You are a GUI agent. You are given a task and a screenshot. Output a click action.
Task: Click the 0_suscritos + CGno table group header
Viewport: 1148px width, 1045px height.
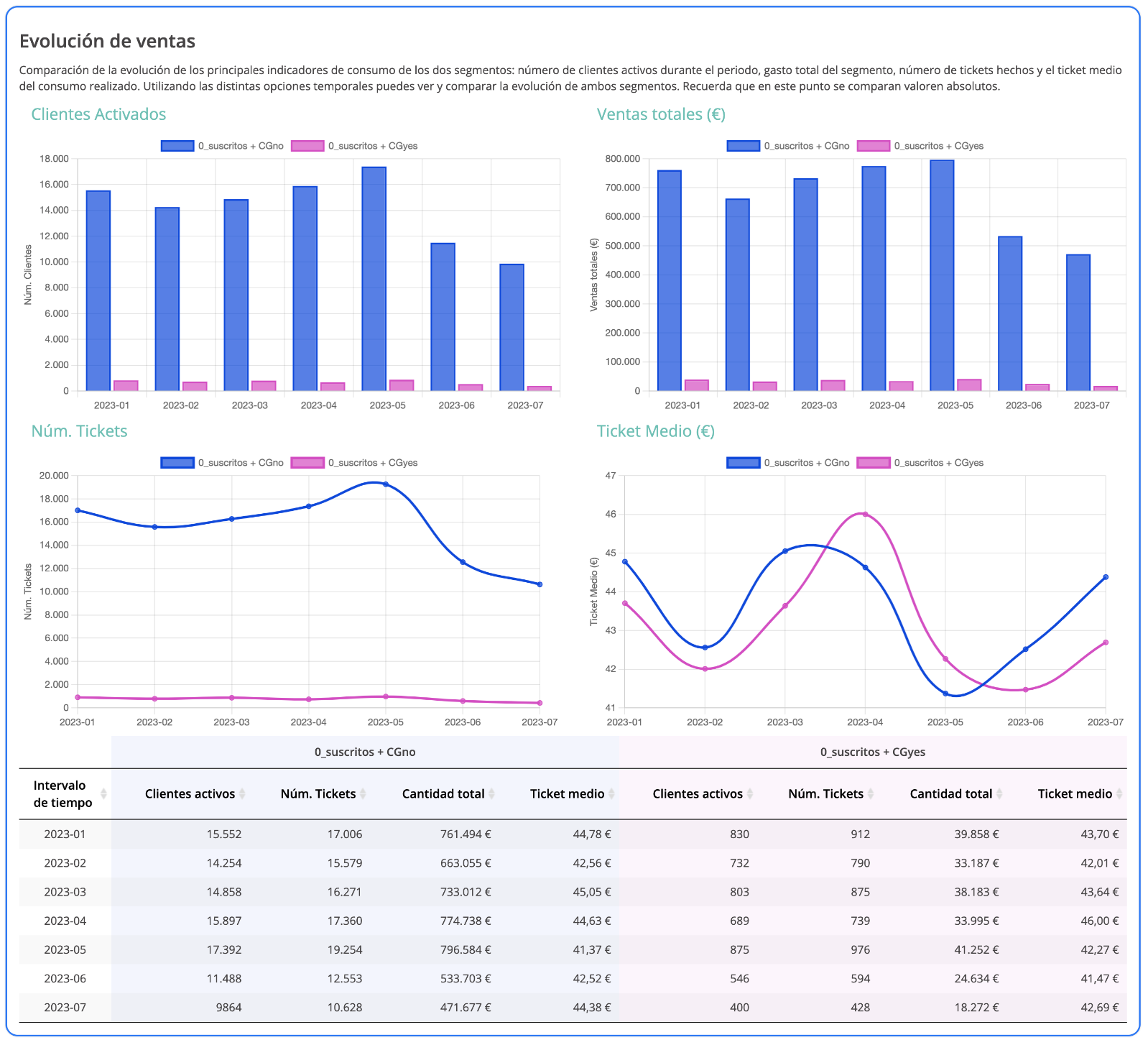[x=365, y=752]
